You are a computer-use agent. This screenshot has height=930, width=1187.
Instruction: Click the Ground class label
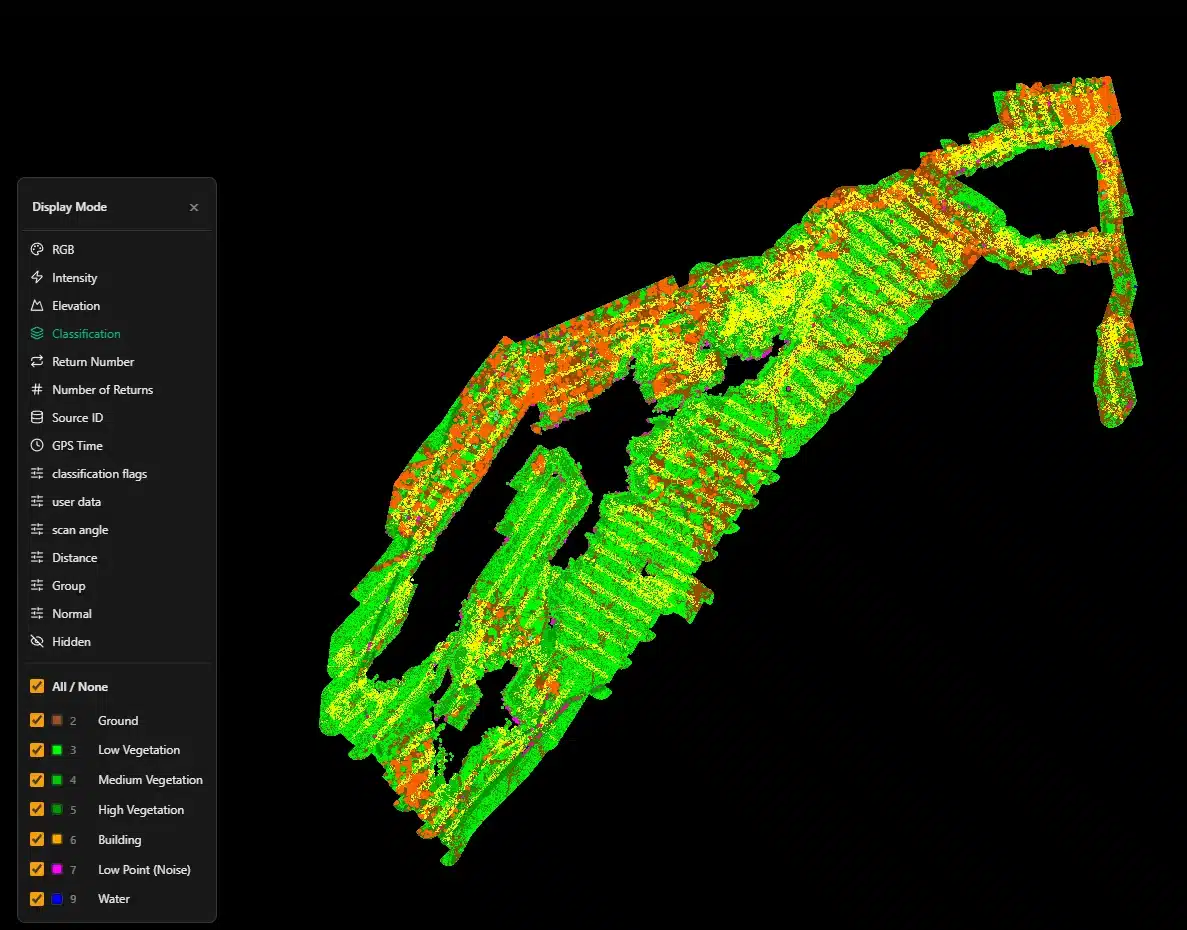pyautogui.click(x=118, y=720)
